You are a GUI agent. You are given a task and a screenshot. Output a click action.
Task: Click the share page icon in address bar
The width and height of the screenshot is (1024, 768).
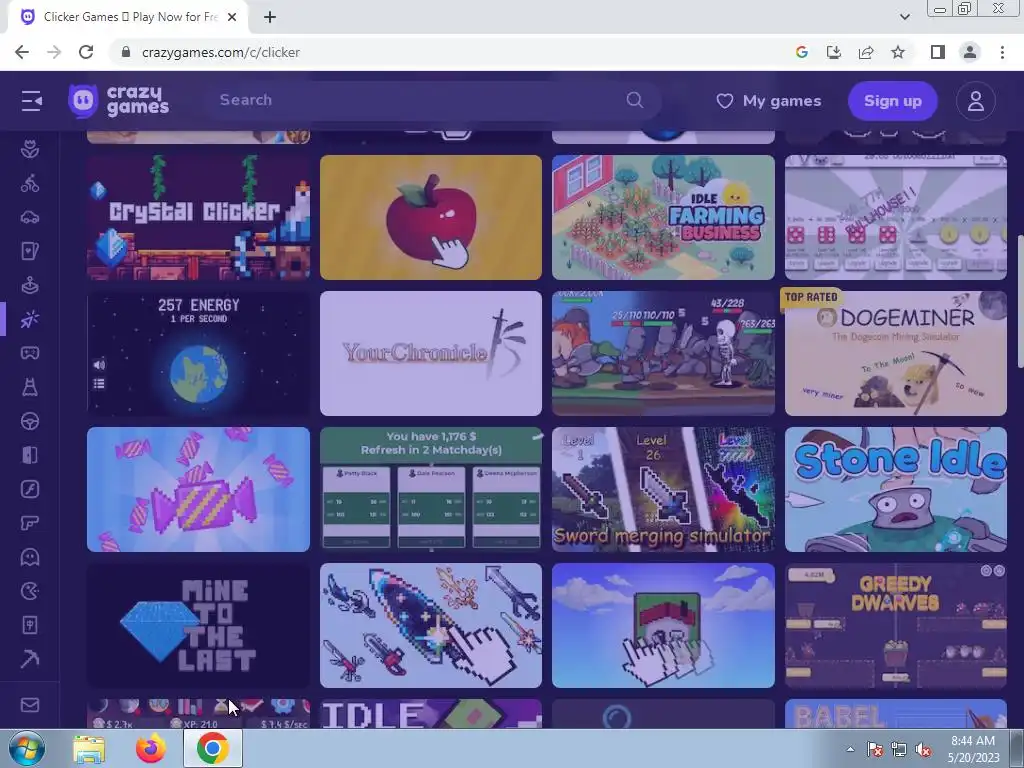click(866, 52)
